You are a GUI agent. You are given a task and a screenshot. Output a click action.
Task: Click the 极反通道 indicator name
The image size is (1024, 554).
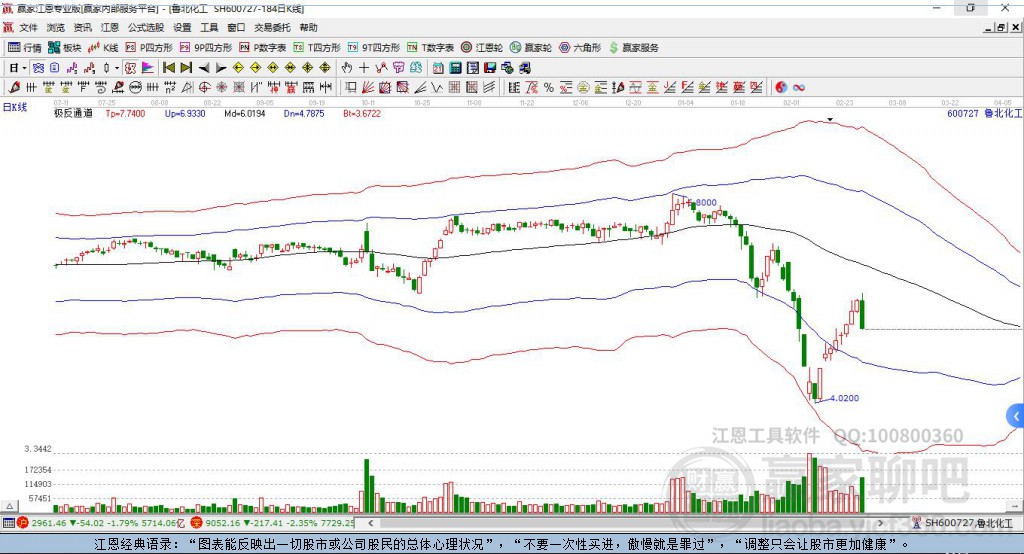73,113
